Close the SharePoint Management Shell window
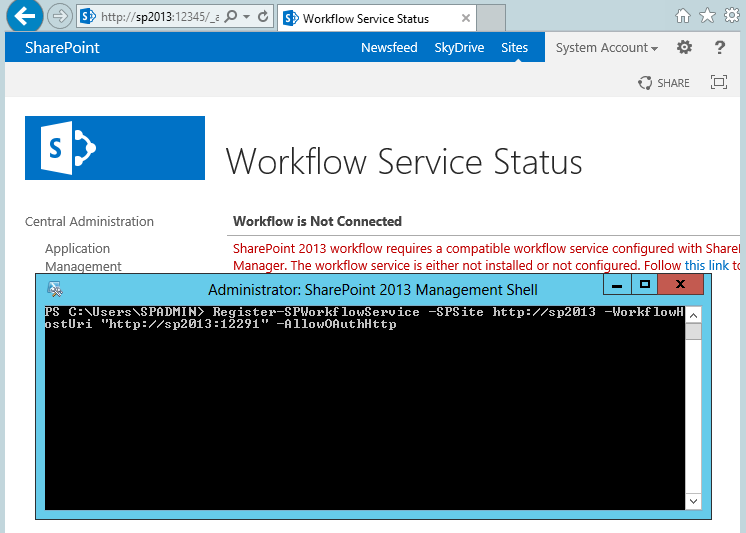Image resolution: width=746 pixels, height=533 pixels. 680,284
